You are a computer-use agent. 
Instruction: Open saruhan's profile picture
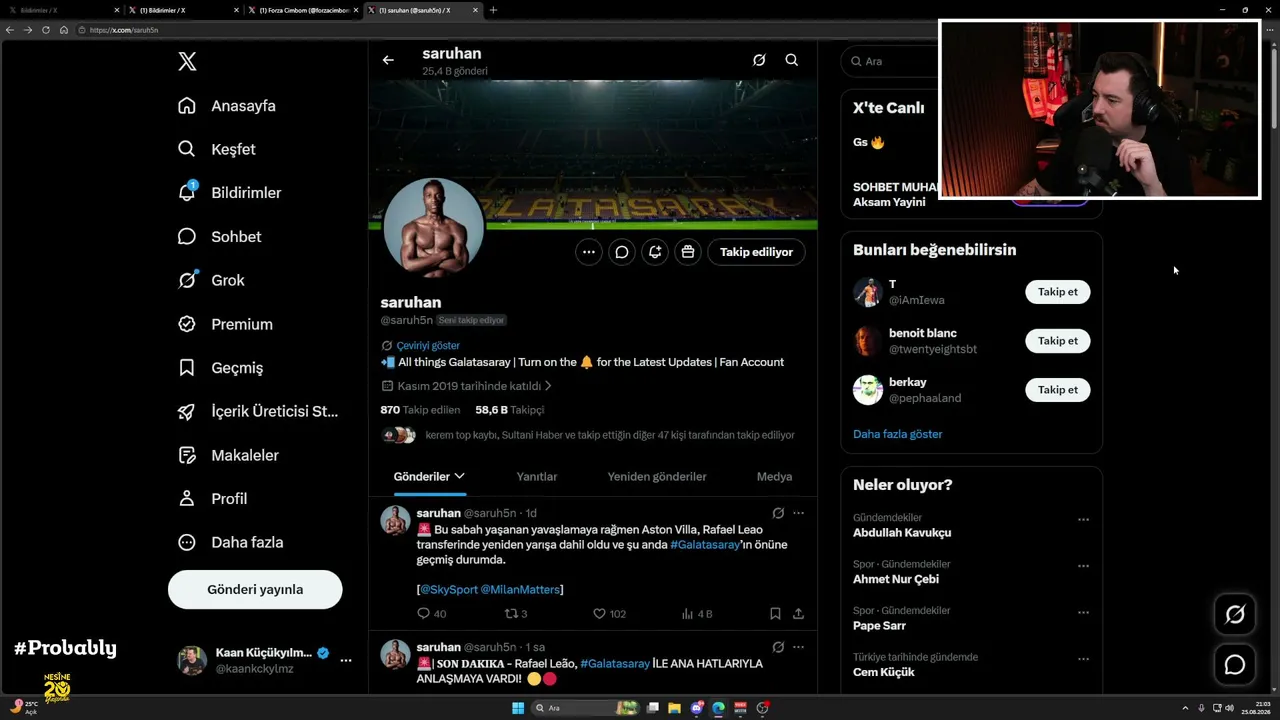pos(433,228)
